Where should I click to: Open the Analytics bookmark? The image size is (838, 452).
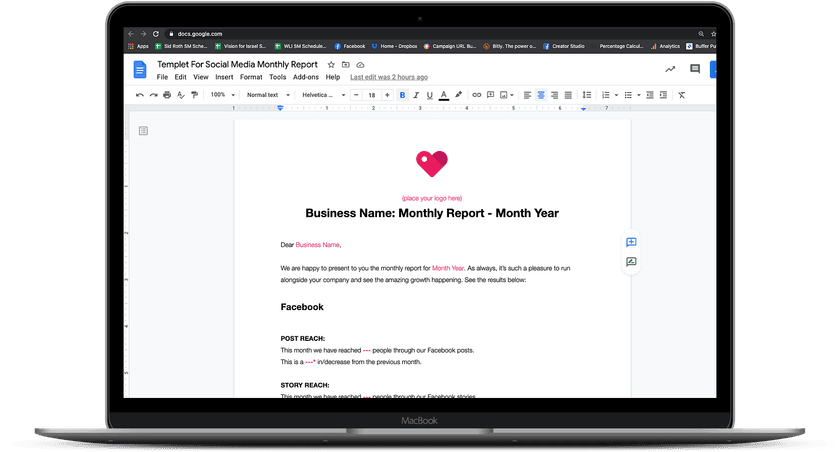[665, 46]
